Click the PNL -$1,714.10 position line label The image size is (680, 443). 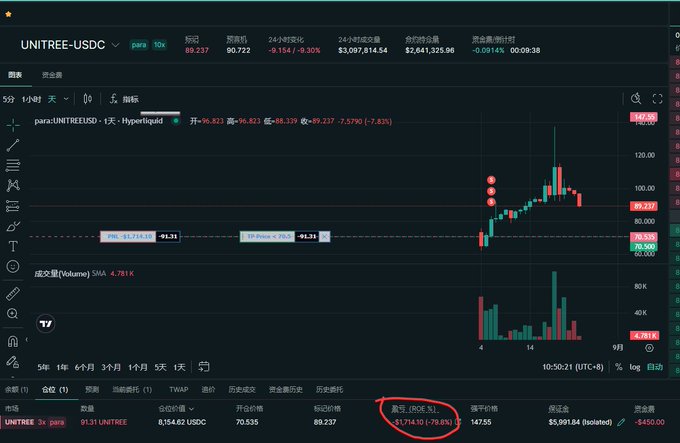(x=128, y=236)
